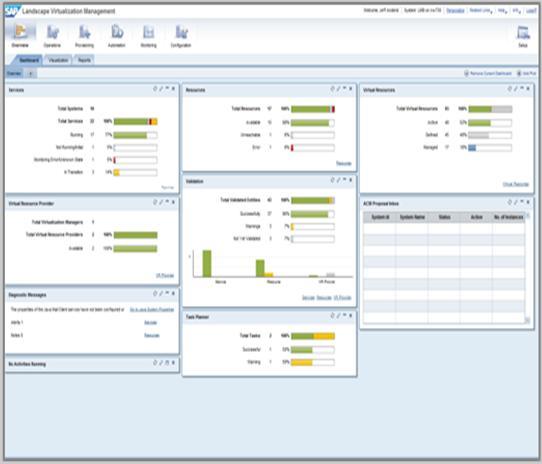Go to Java System Properties link
The image size is (542, 464).
152,309
